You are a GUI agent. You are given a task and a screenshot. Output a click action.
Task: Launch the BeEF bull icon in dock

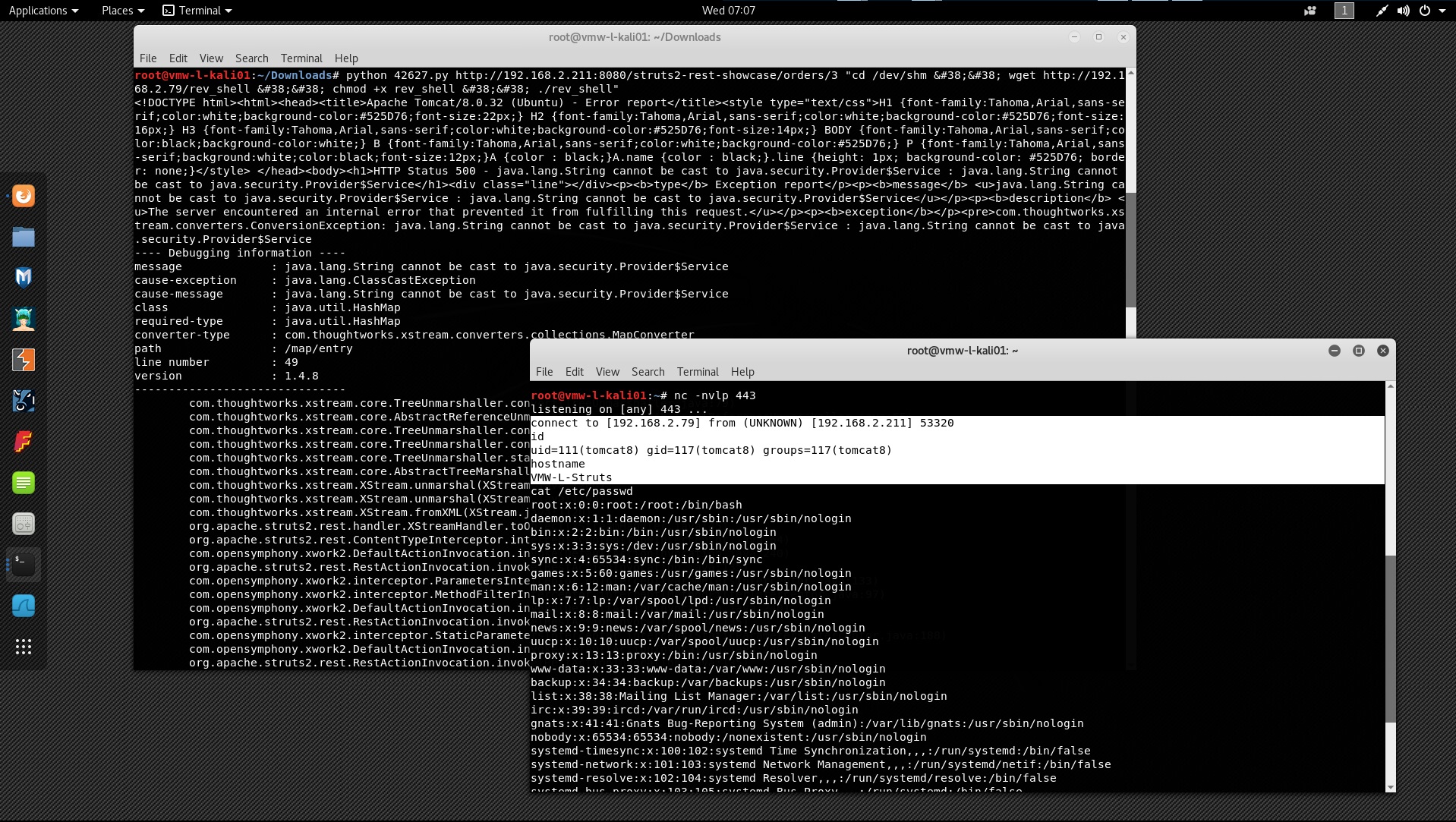24,401
